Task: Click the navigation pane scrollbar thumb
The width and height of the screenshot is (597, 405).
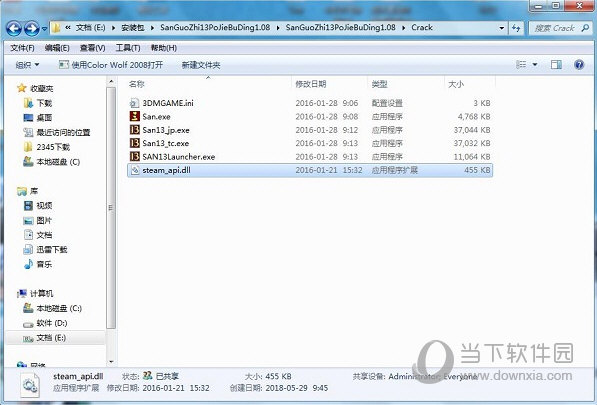Action: tap(111, 207)
